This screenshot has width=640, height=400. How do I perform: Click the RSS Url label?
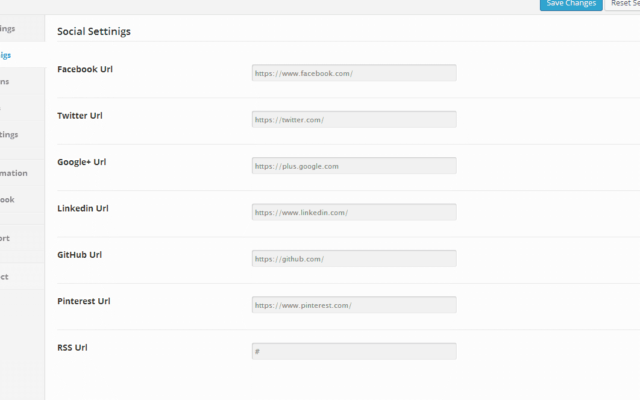click(x=72, y=348)
